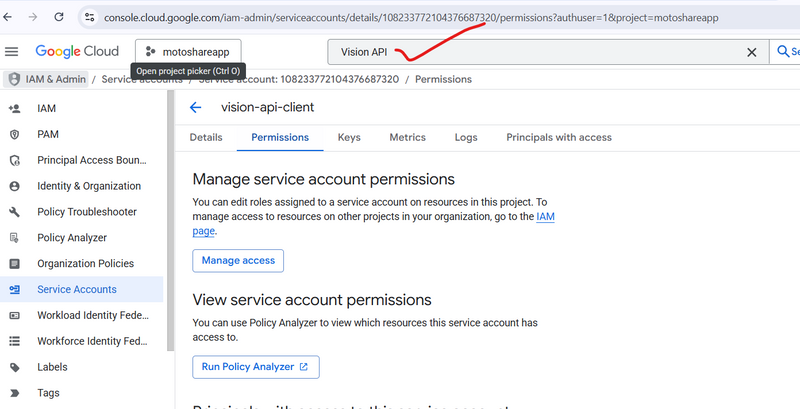This screenshot has width=800, height=409.
Task: Click the Run Policy Analyzer button
Action: click(255, 367)
